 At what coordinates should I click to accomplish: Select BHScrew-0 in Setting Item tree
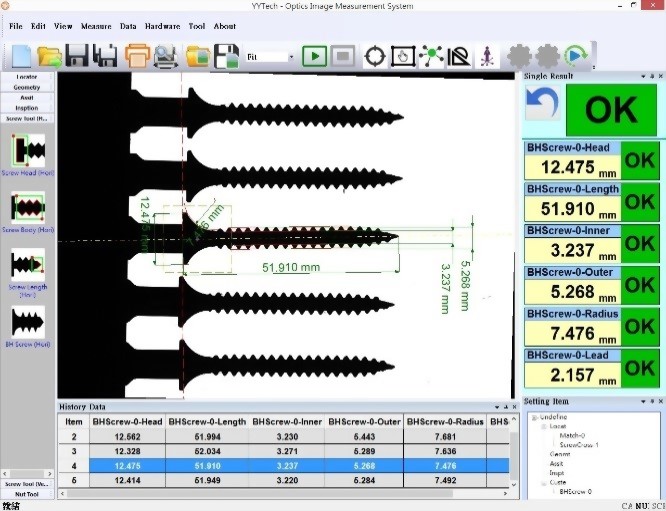574,491
